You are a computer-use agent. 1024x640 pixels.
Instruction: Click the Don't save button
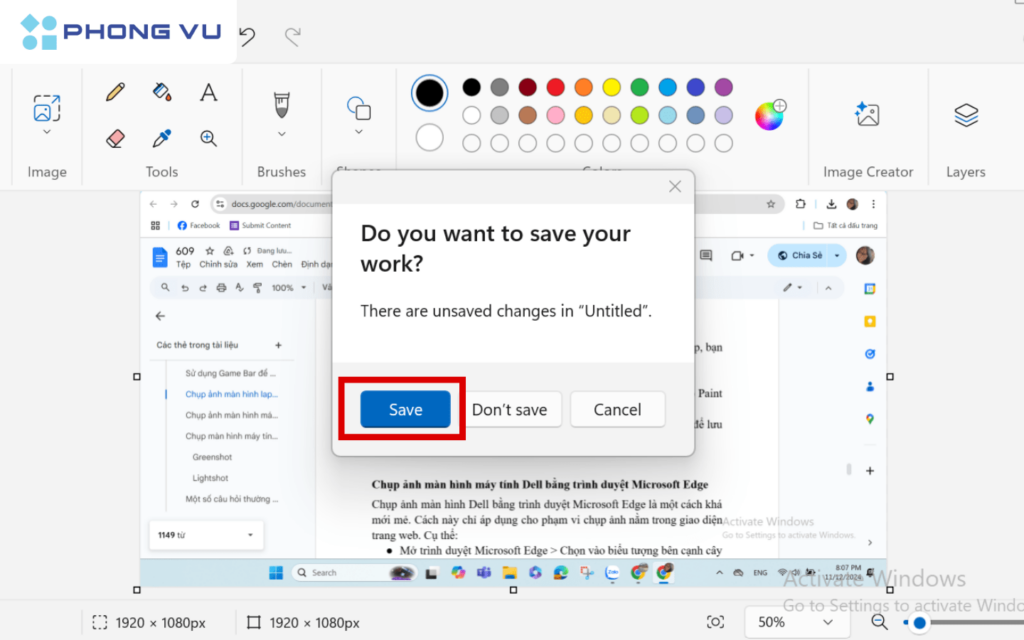(509, 409)
